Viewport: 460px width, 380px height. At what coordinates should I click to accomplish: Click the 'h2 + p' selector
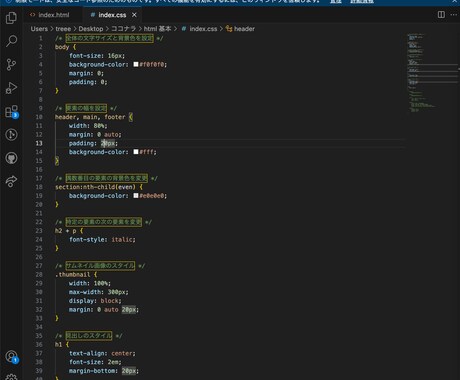(65, 231)
